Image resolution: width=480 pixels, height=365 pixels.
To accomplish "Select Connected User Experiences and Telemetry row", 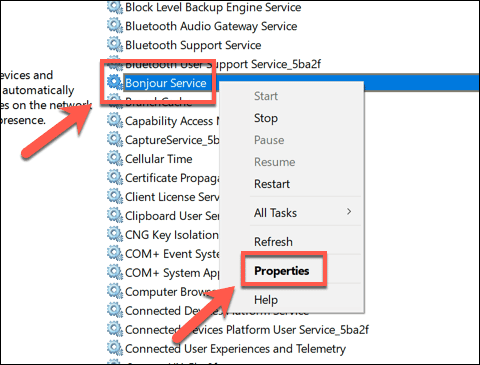I will [235, 349].
